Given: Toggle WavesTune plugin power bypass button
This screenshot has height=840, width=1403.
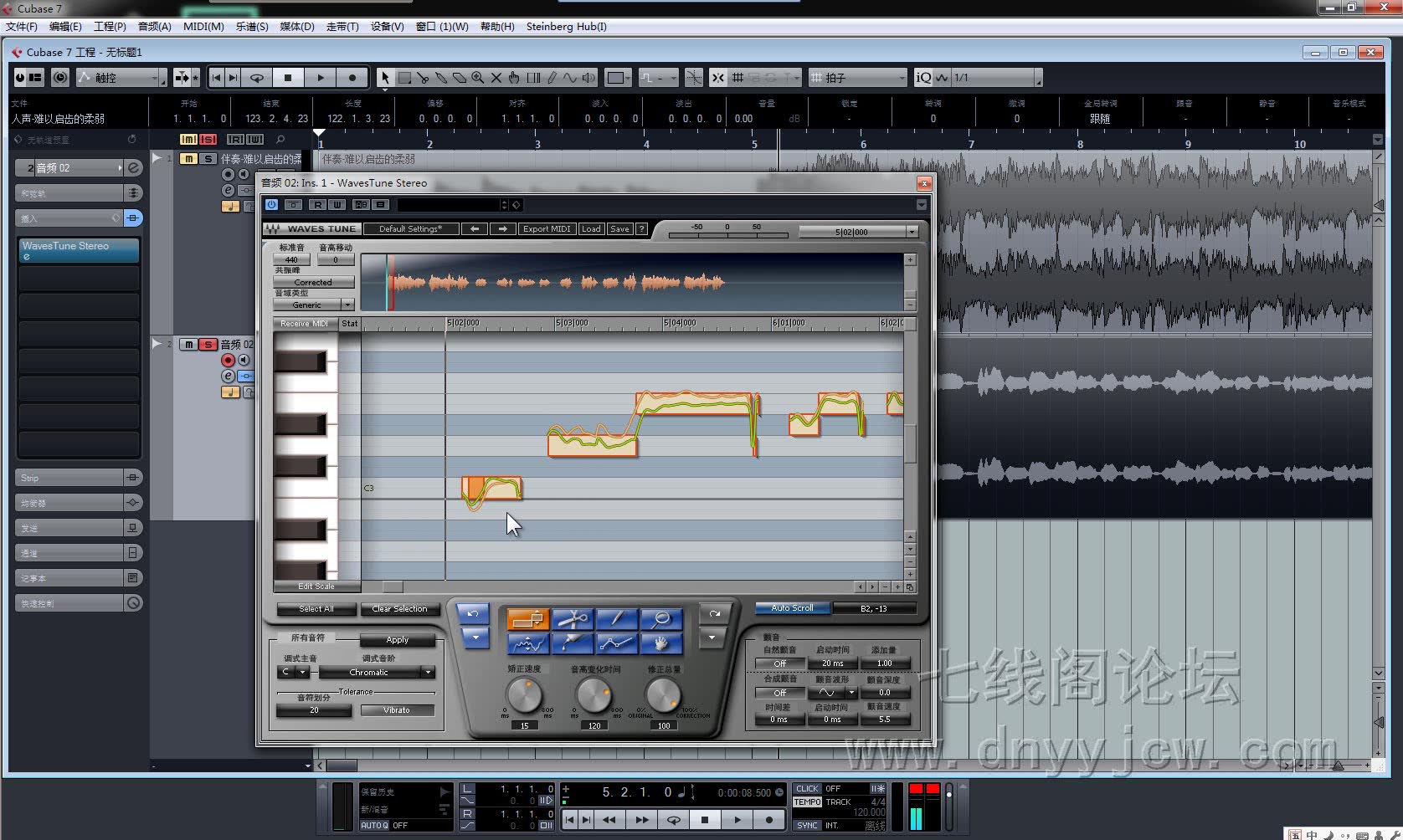Looking at the screenshot, I should 271,205.
